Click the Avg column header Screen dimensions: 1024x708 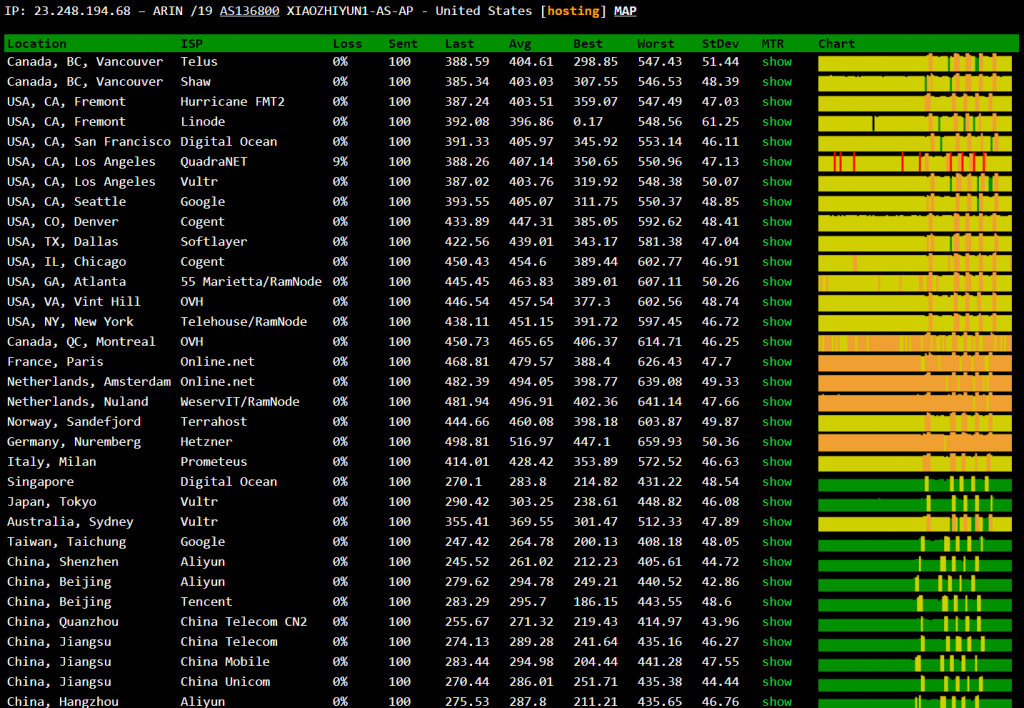(520, 44)
